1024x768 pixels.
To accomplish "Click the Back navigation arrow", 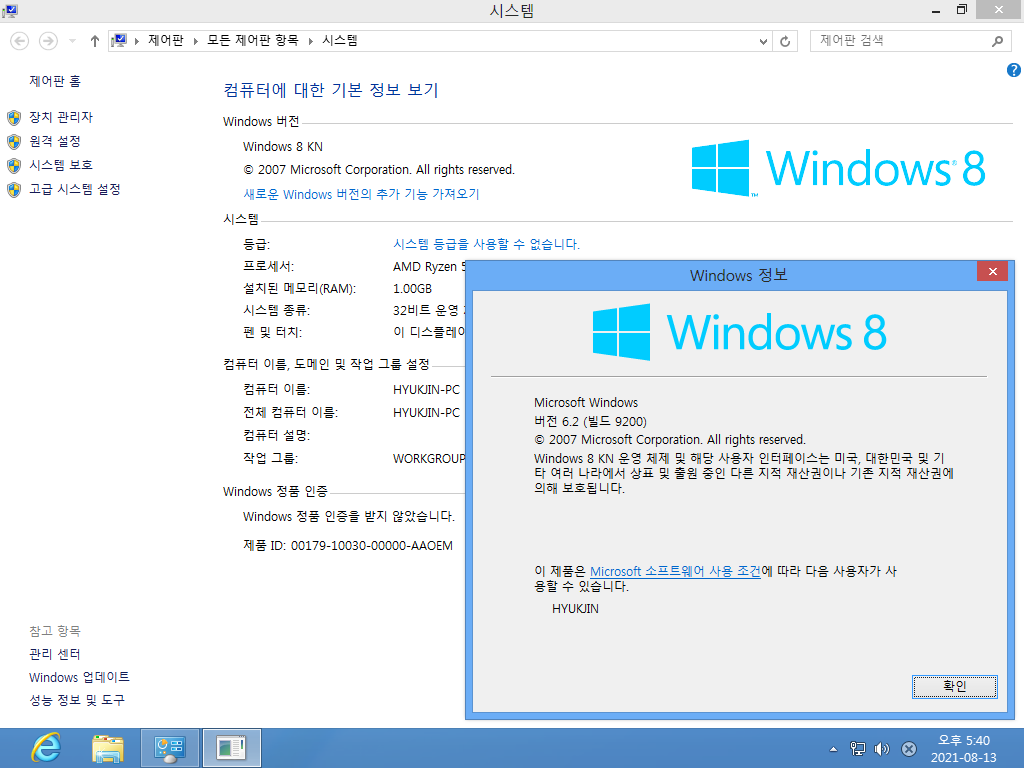I will (x=20, y=41).
